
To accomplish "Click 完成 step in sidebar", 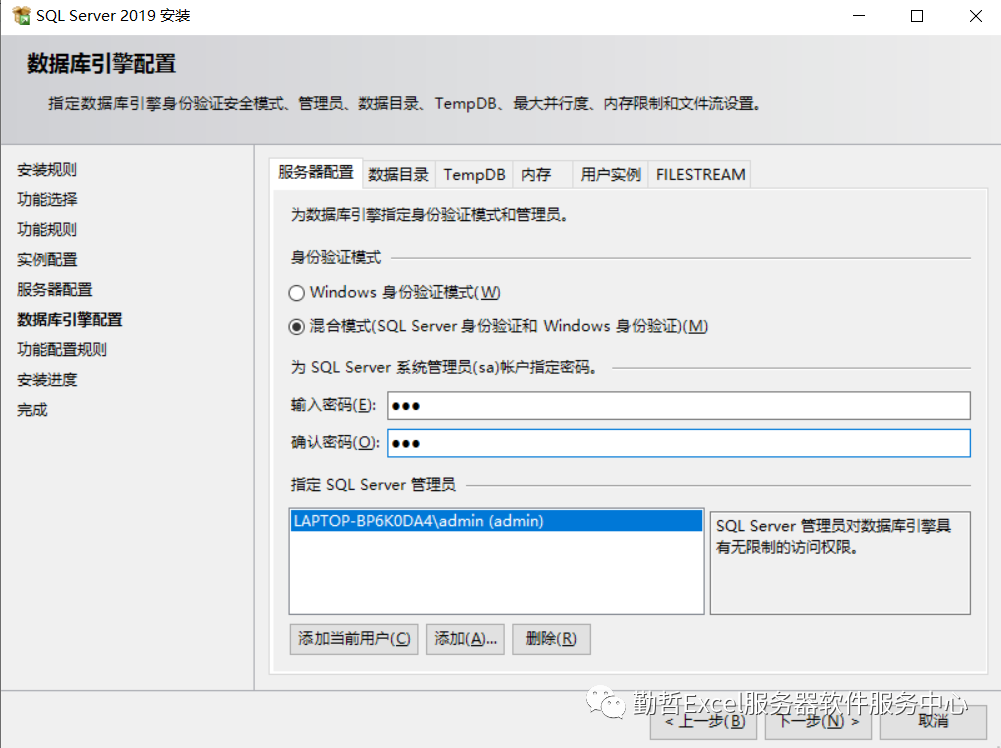I will 33,410.
